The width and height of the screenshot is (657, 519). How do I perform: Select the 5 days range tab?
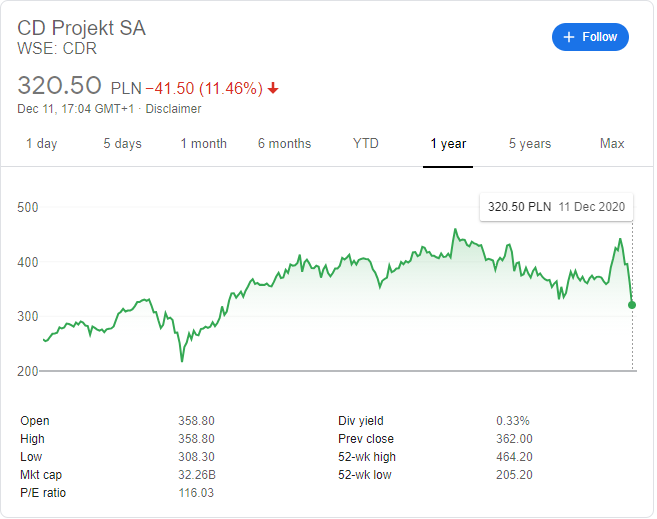[x=122, y=144]
